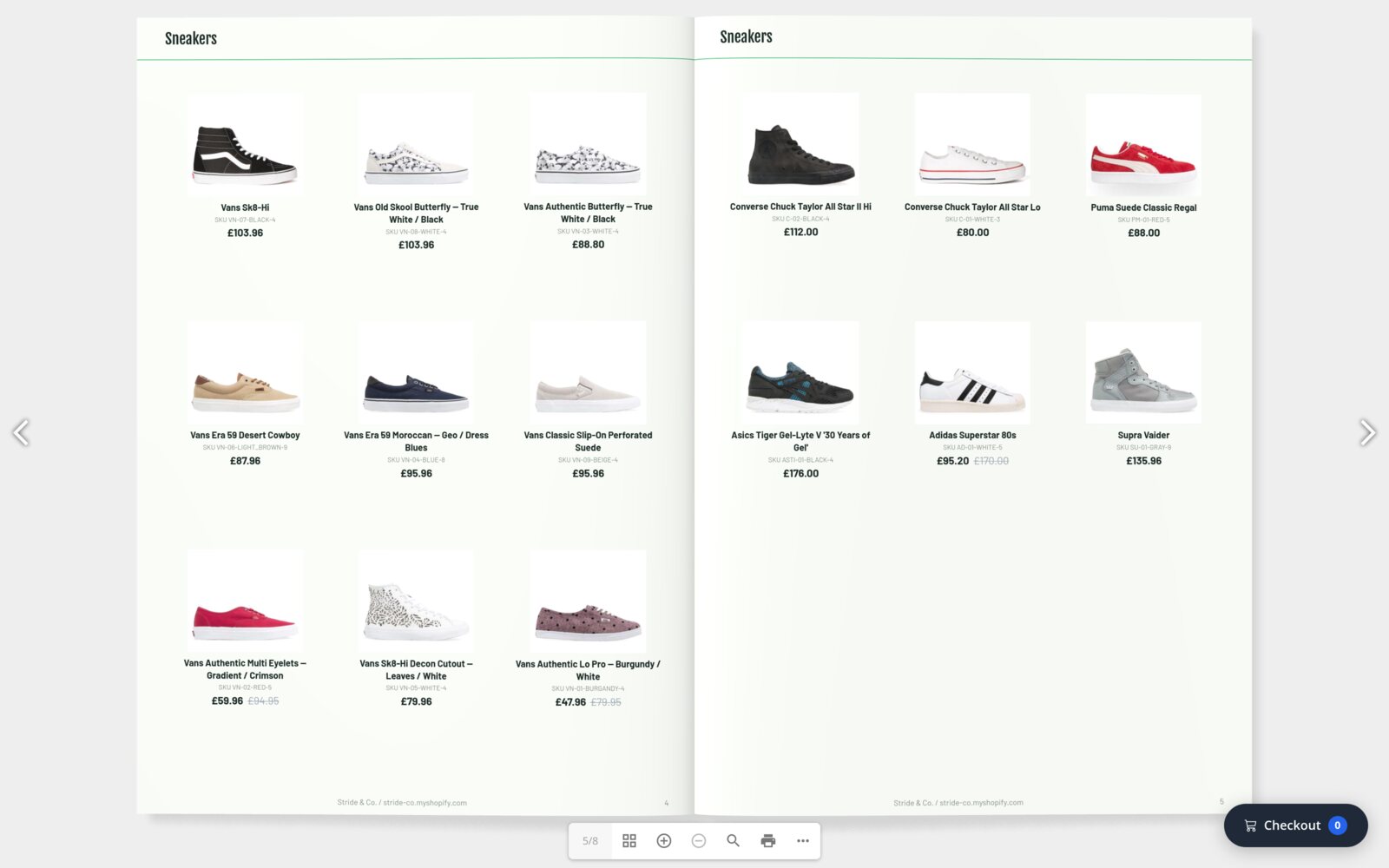
Task: Open Vans Era 59 Desert Cowboy product
Action: coord(245,436)
